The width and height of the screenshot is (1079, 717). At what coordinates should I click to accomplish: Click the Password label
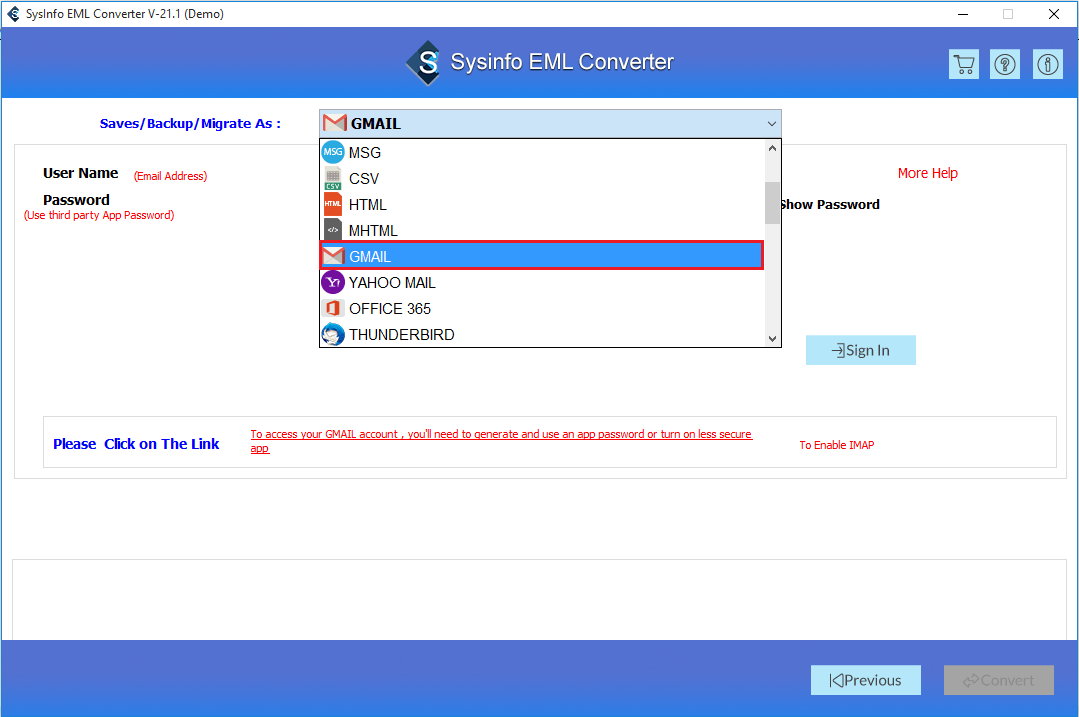tap(76, 200)
